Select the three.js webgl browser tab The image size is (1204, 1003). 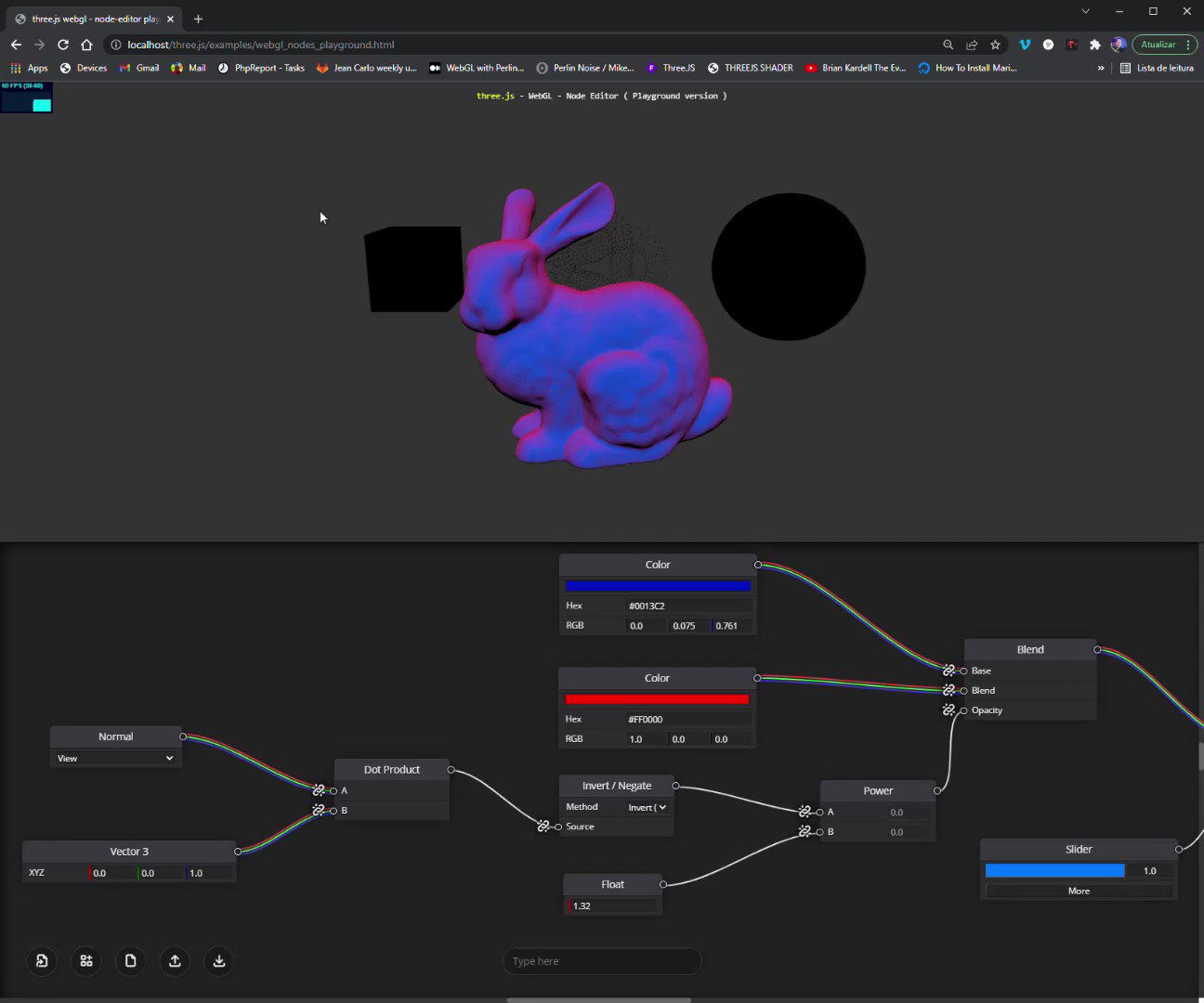[93, 18]
